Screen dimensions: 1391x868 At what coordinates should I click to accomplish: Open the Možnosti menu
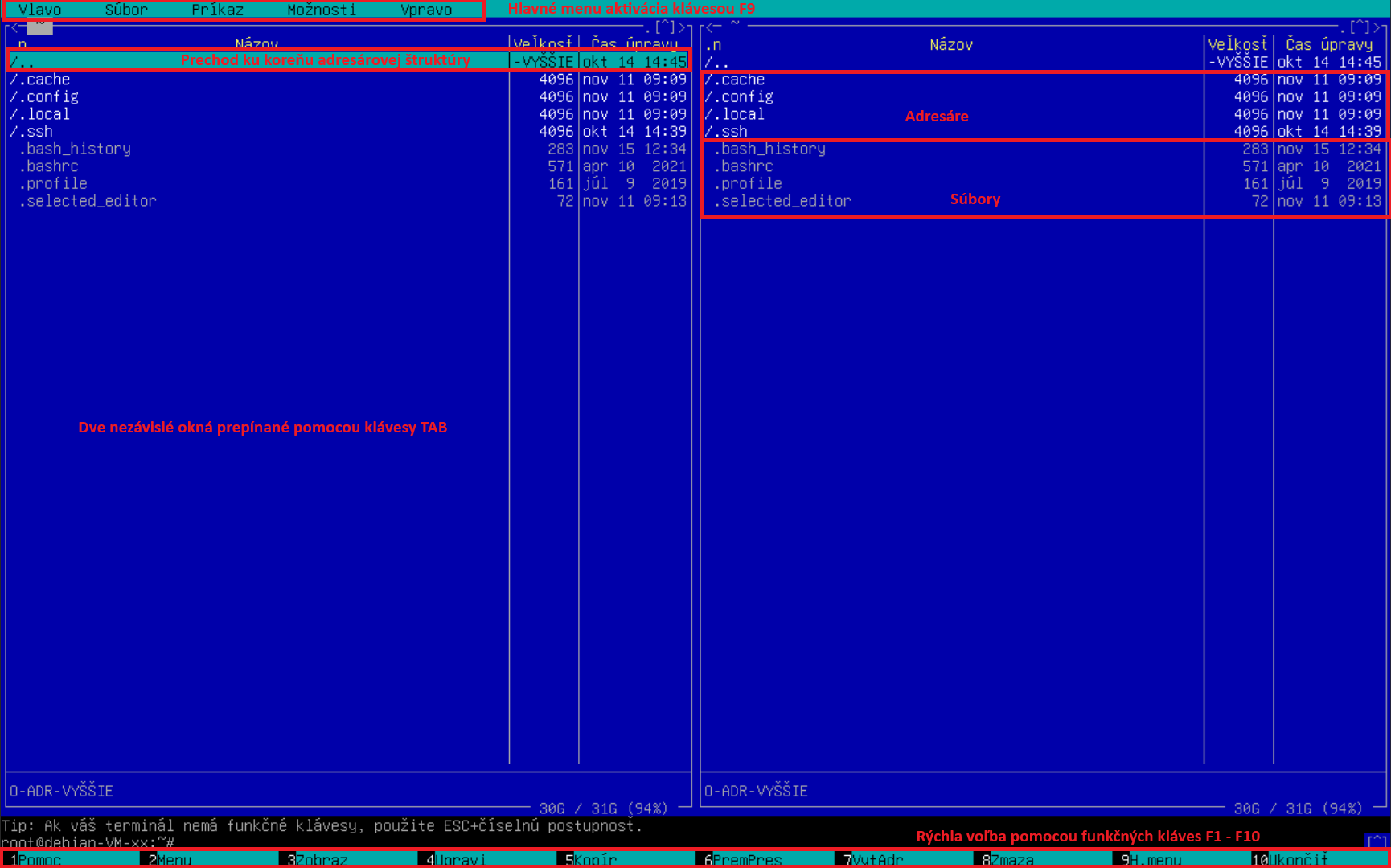pyautogui.click(x=322, y=10)
